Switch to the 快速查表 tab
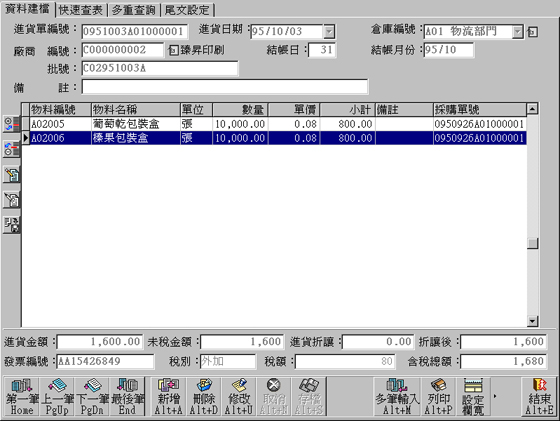 [x=81, y=10]
